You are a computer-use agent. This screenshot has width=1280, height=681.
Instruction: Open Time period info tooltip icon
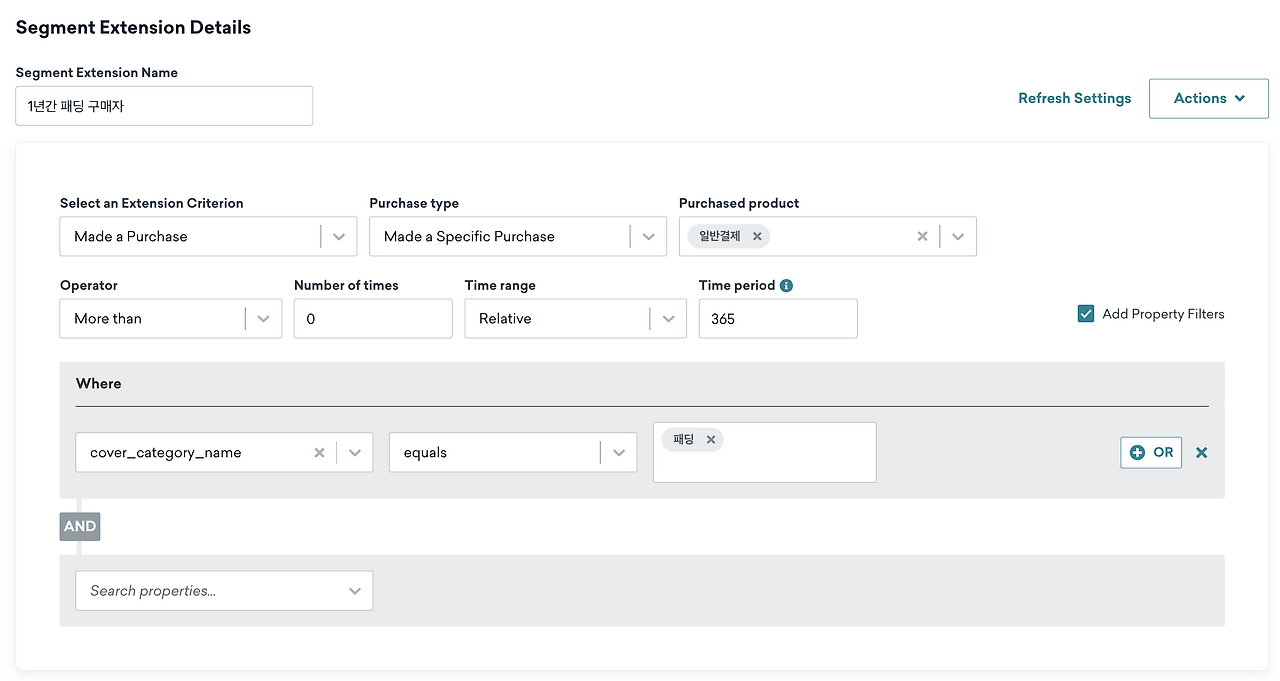[x=786, y=286]
